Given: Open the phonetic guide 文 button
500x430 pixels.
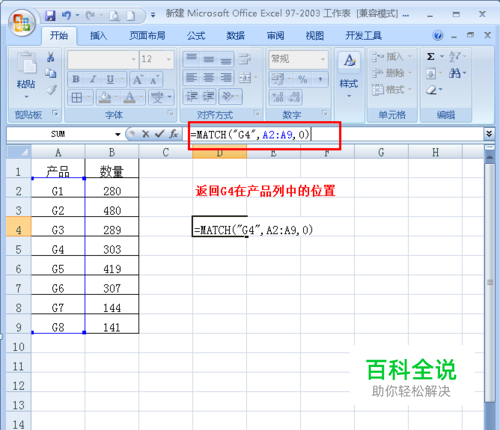Looking at the screenshot, I should click(157, 98).
